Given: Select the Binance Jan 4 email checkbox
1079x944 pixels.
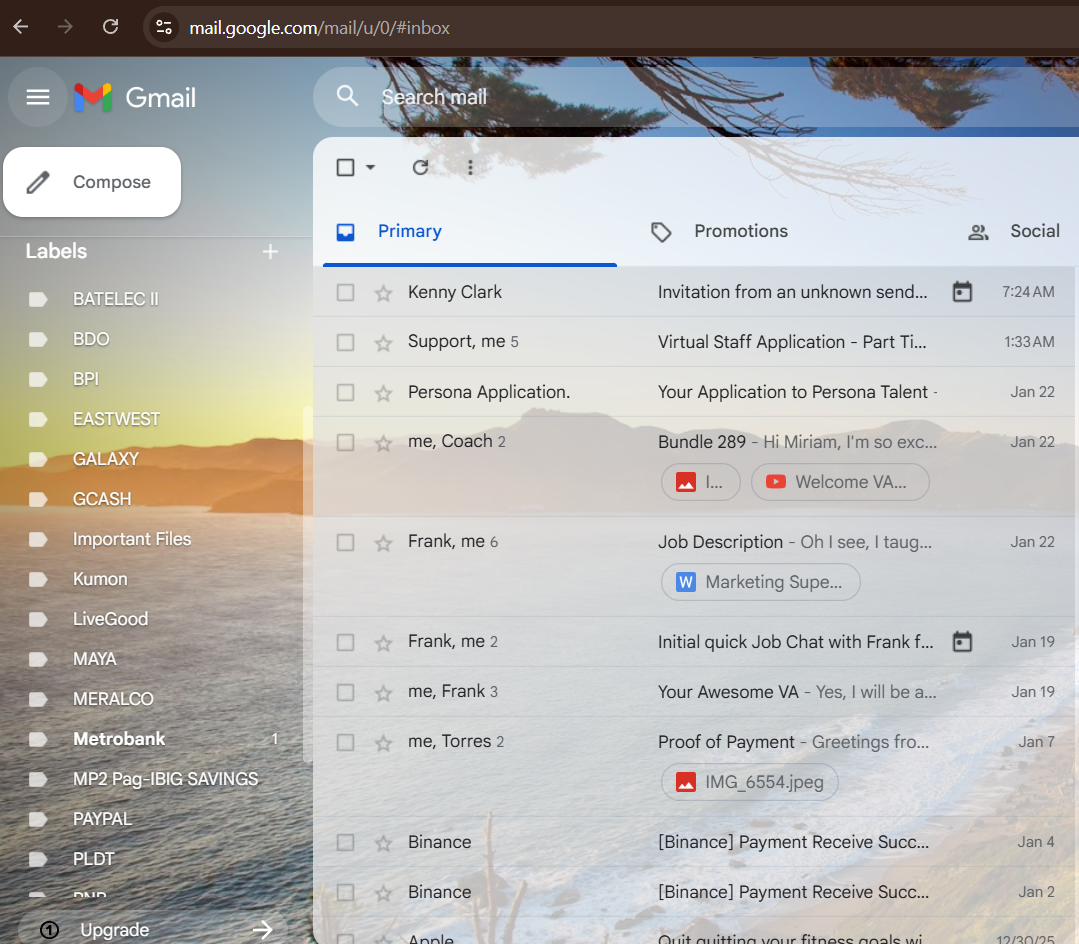Looking at the screenshot, I should 345,842.
